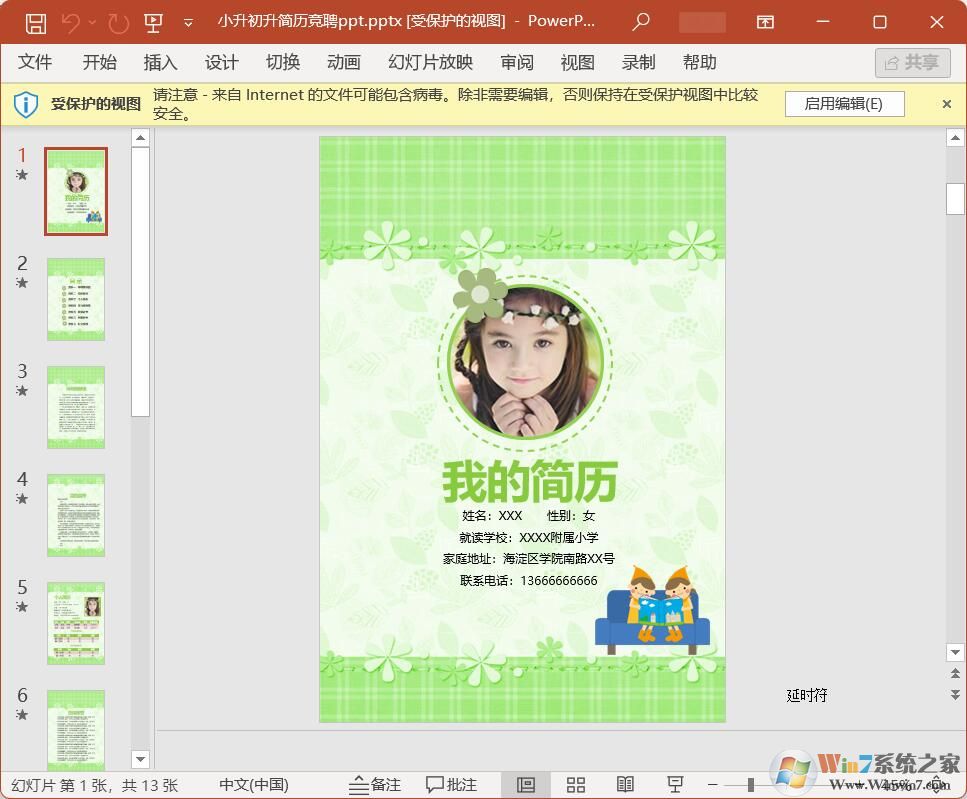Select slide 3 thumbnail in the pane
The image size is (967, 799).
click(x=75, y=406)
